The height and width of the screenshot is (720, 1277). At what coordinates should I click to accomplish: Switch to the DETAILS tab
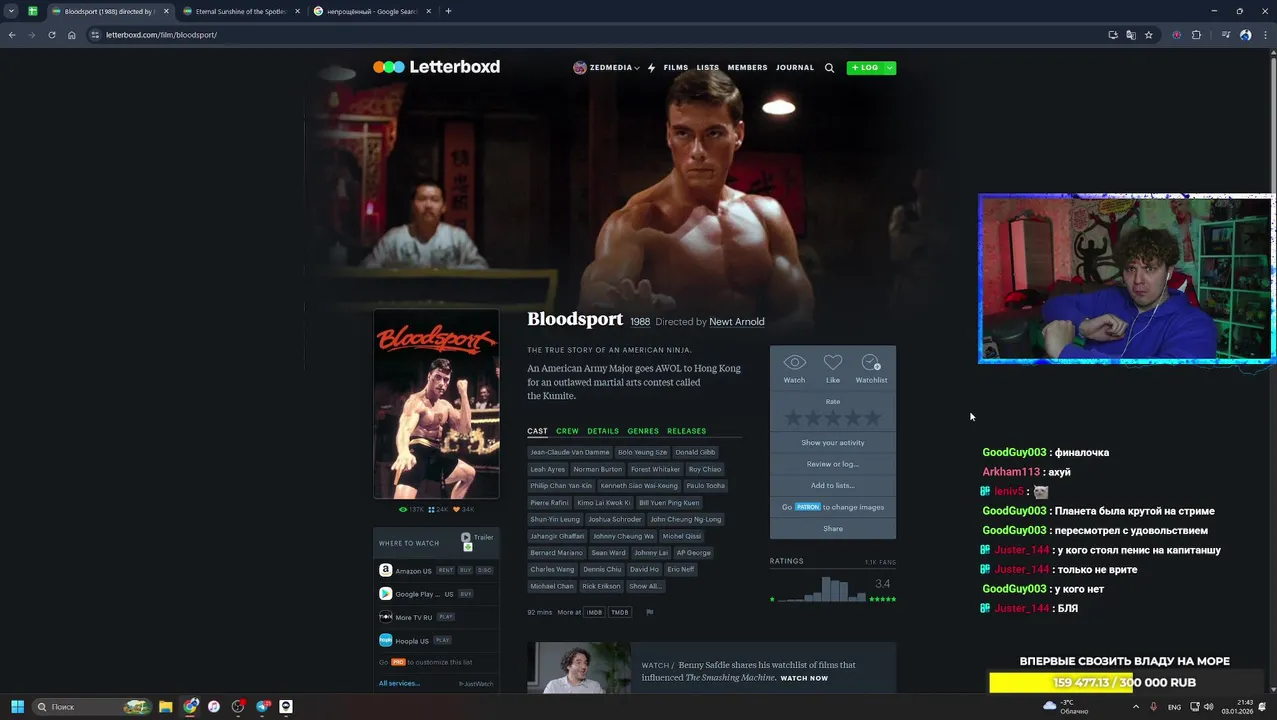(x=603, y=431)
